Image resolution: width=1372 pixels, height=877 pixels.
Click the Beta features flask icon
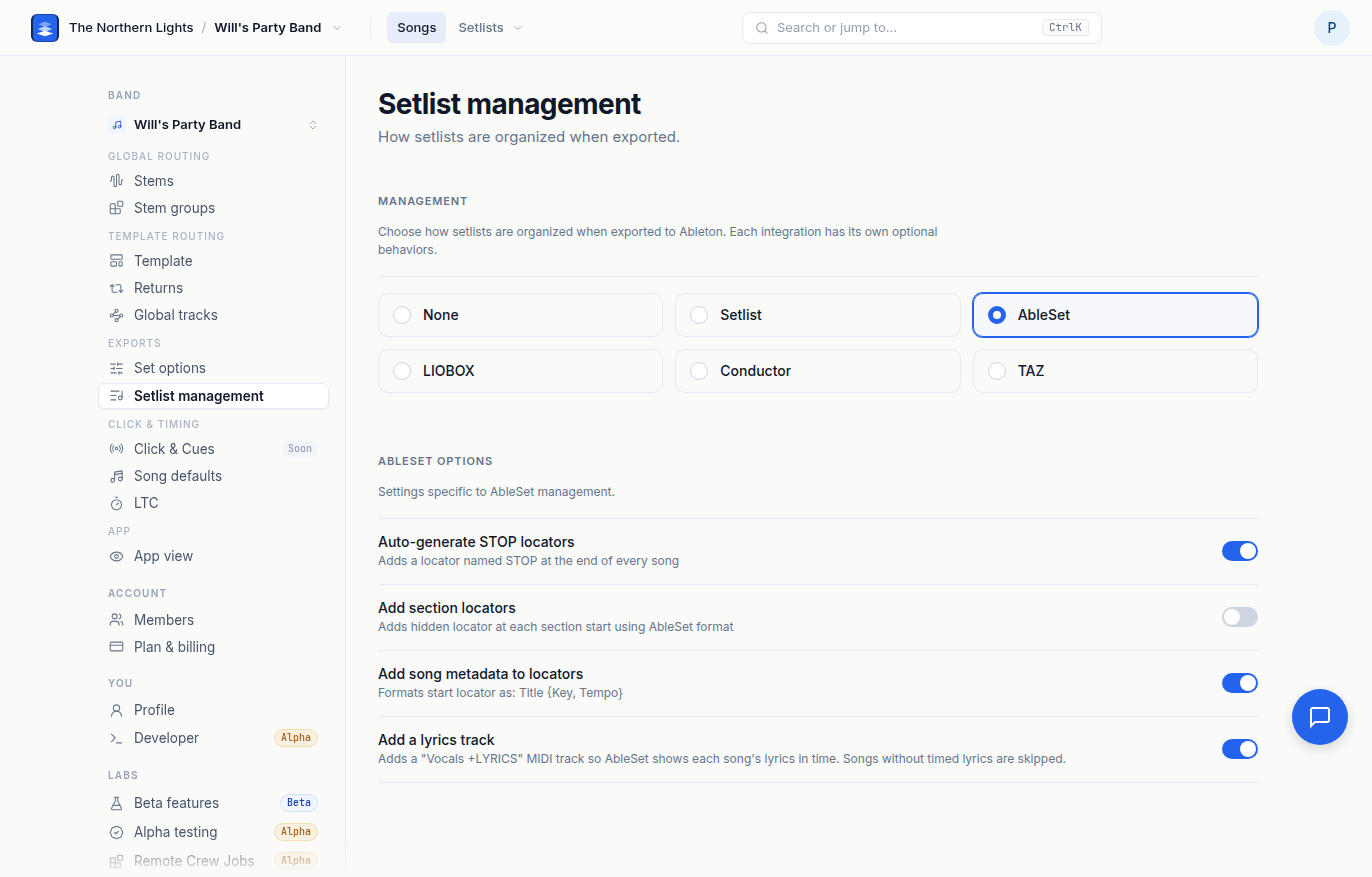(x=116, y=803)
